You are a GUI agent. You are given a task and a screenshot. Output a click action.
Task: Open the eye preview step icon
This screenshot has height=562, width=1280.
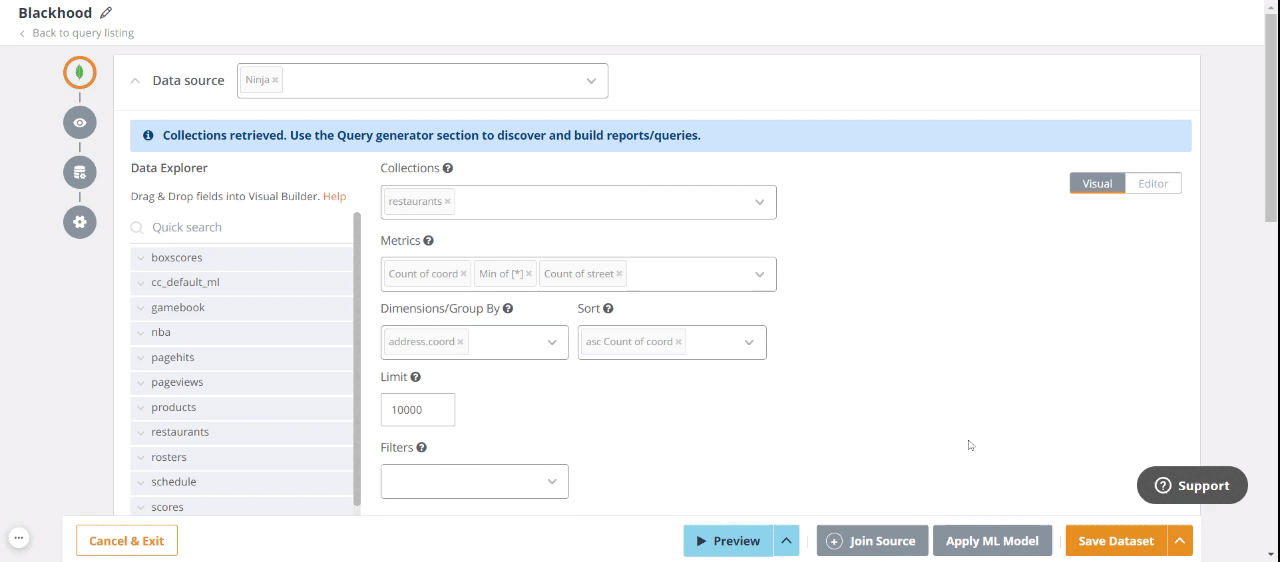tap(80, 123)
